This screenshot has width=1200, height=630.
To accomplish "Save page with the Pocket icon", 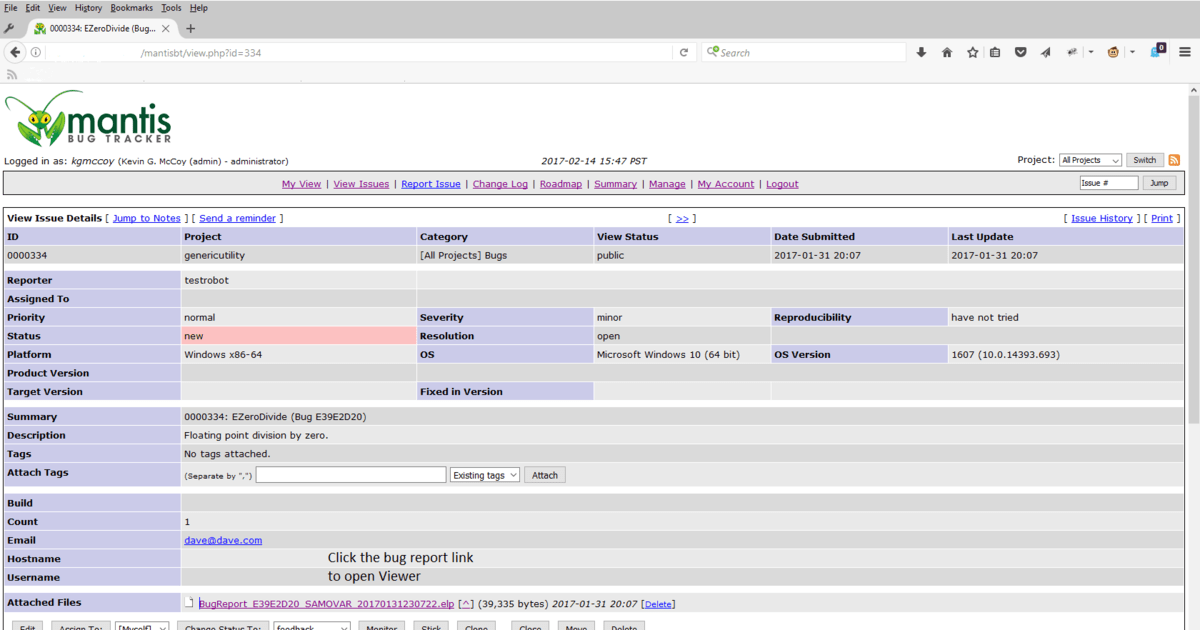I will click(1021, 51).
